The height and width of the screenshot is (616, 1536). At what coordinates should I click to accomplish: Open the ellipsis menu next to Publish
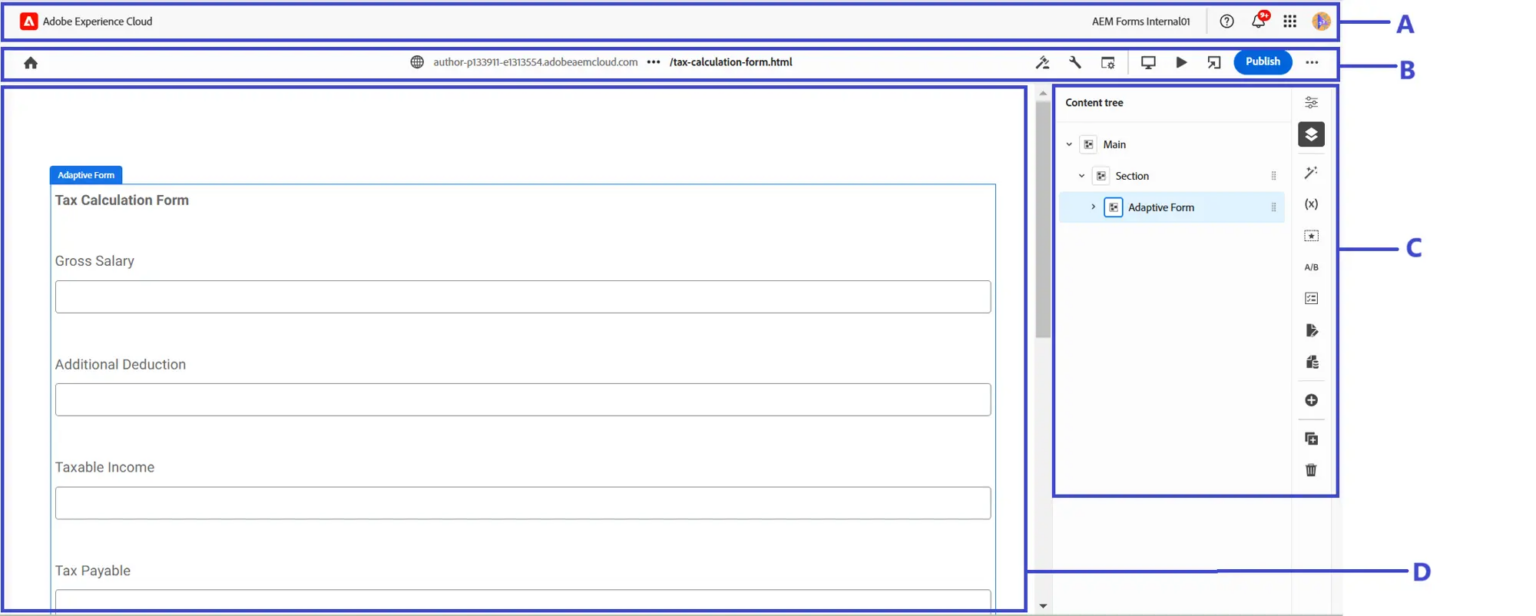click(x=1312, y=62)
